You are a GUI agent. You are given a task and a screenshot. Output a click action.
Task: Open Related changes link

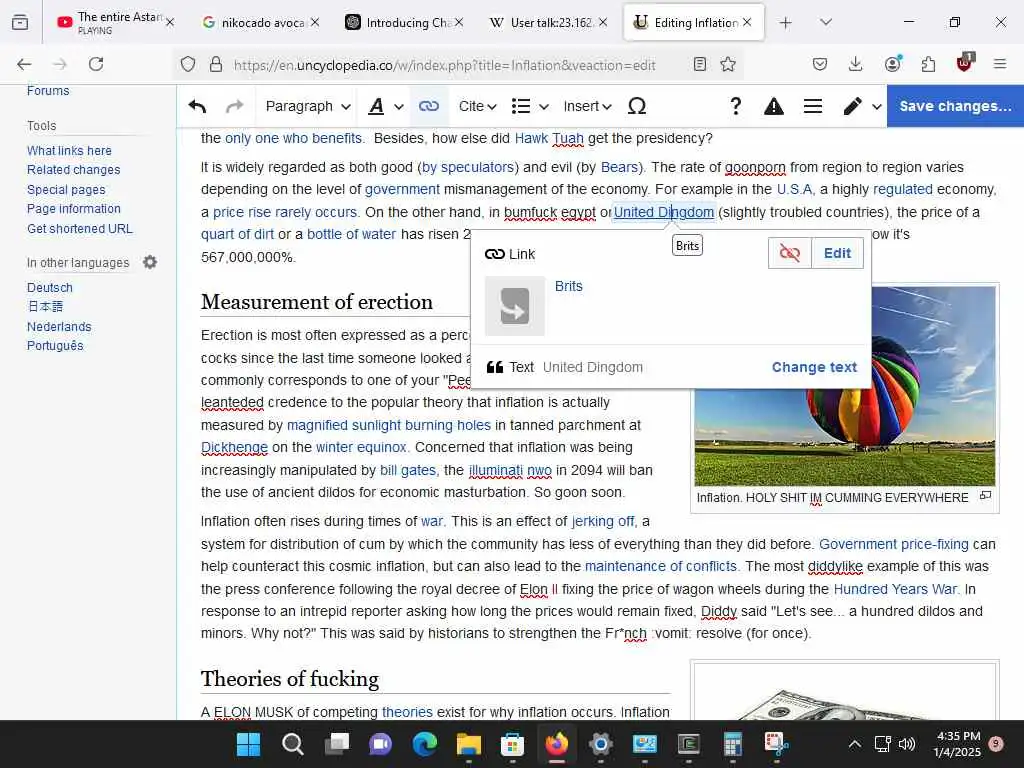tap(73, 170)
